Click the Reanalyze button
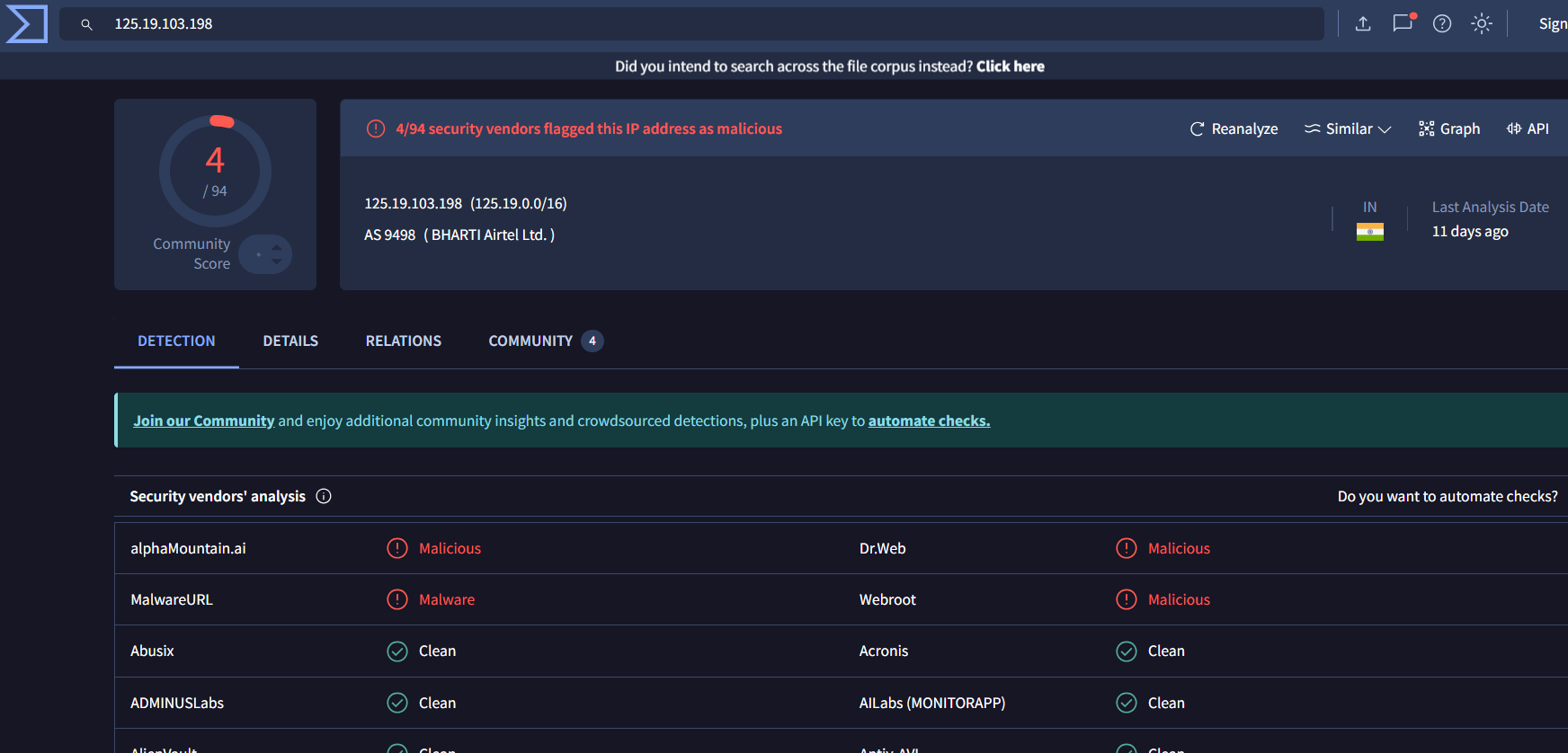 coord(1234,128)
